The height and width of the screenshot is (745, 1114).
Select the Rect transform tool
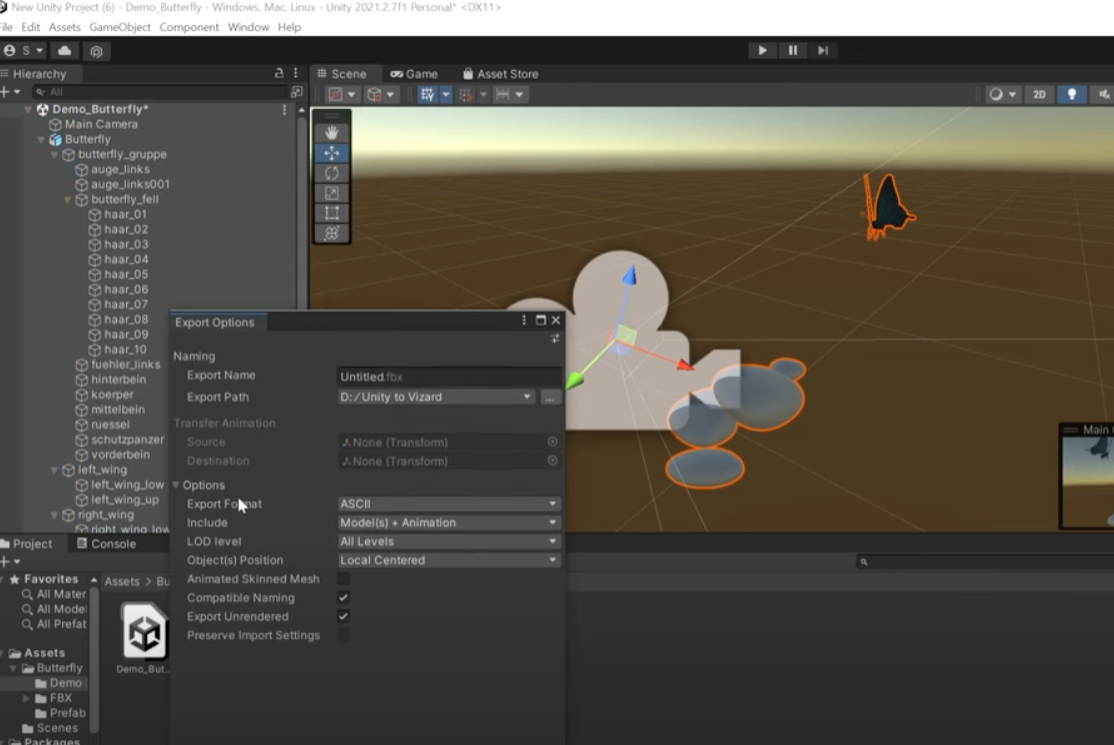(x=332, y=213)
